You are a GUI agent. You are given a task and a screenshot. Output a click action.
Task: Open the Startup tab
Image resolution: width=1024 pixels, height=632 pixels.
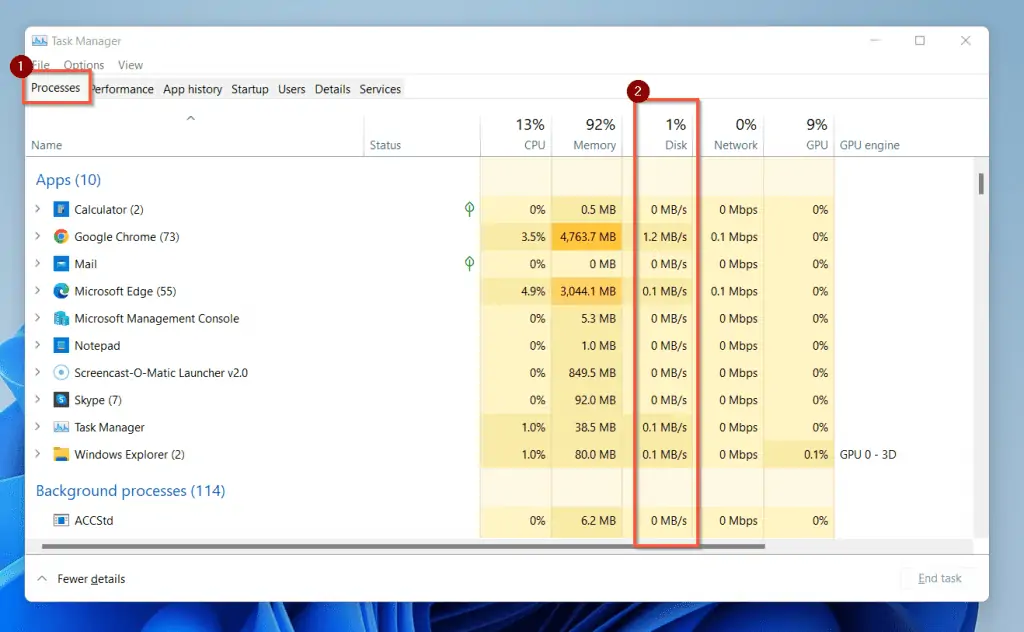[x=249, y=89]
